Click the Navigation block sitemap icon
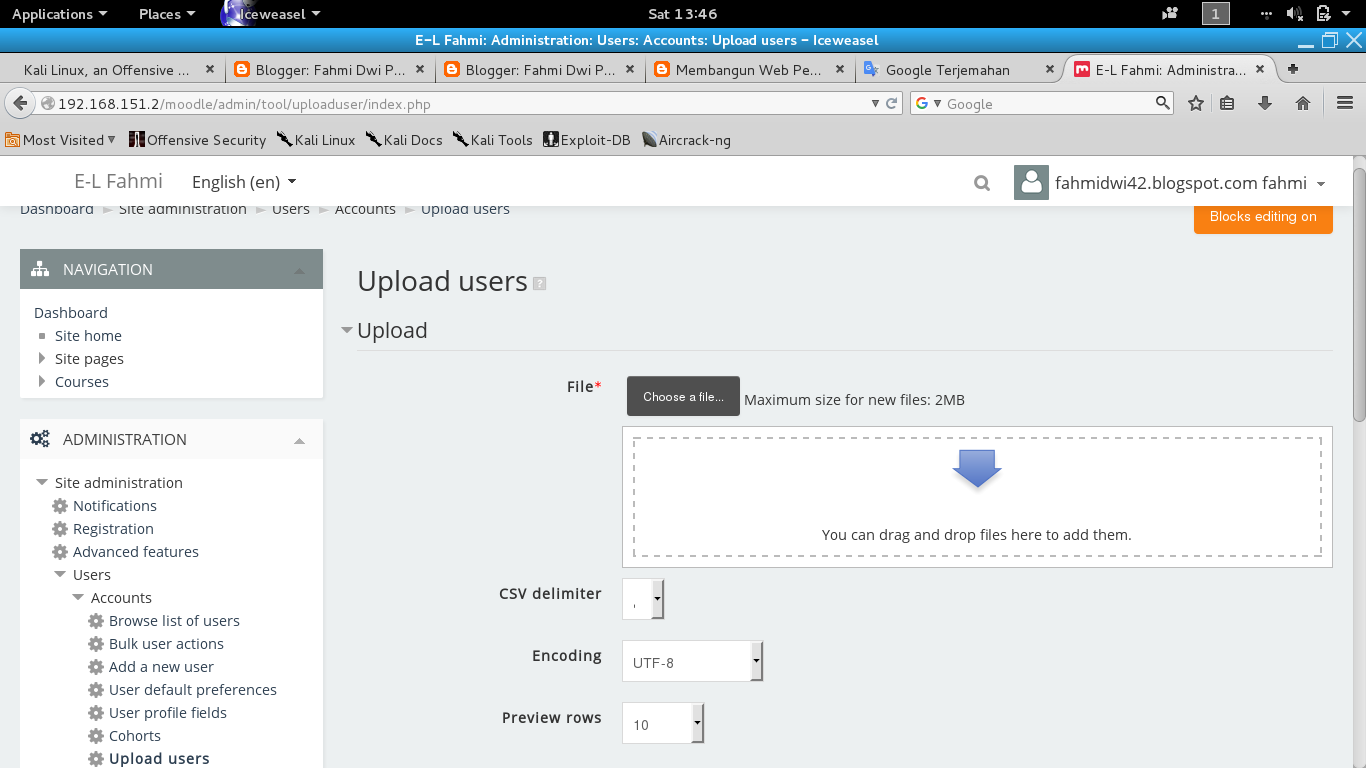Screen dimensions: 1366x768 39,268
